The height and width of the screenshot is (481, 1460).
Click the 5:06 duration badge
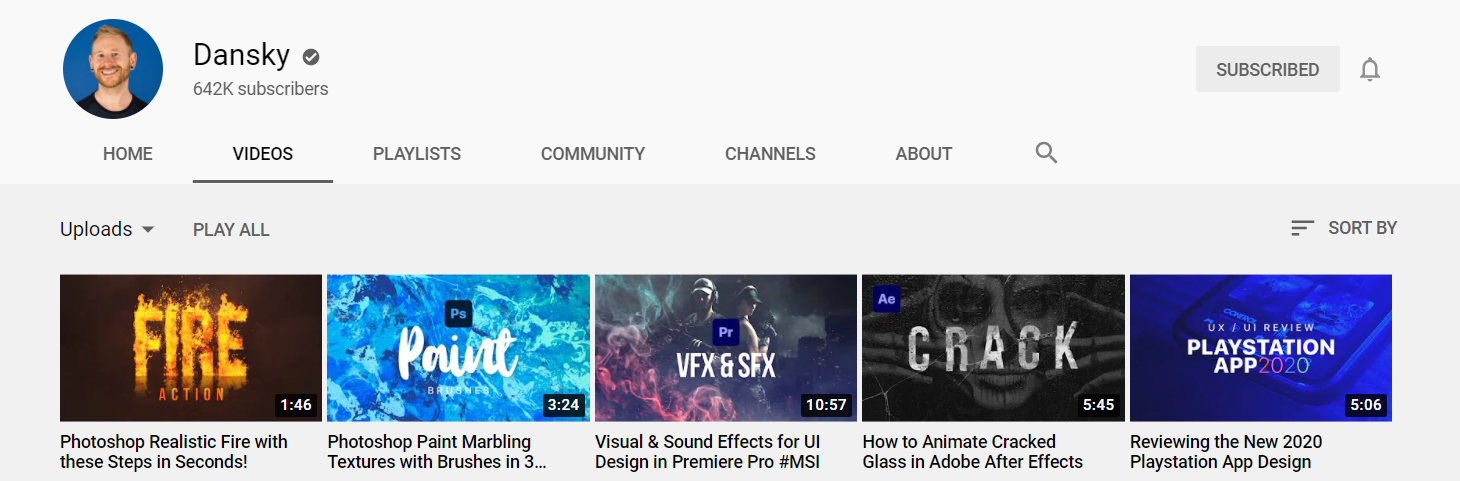click(1366, 405)
